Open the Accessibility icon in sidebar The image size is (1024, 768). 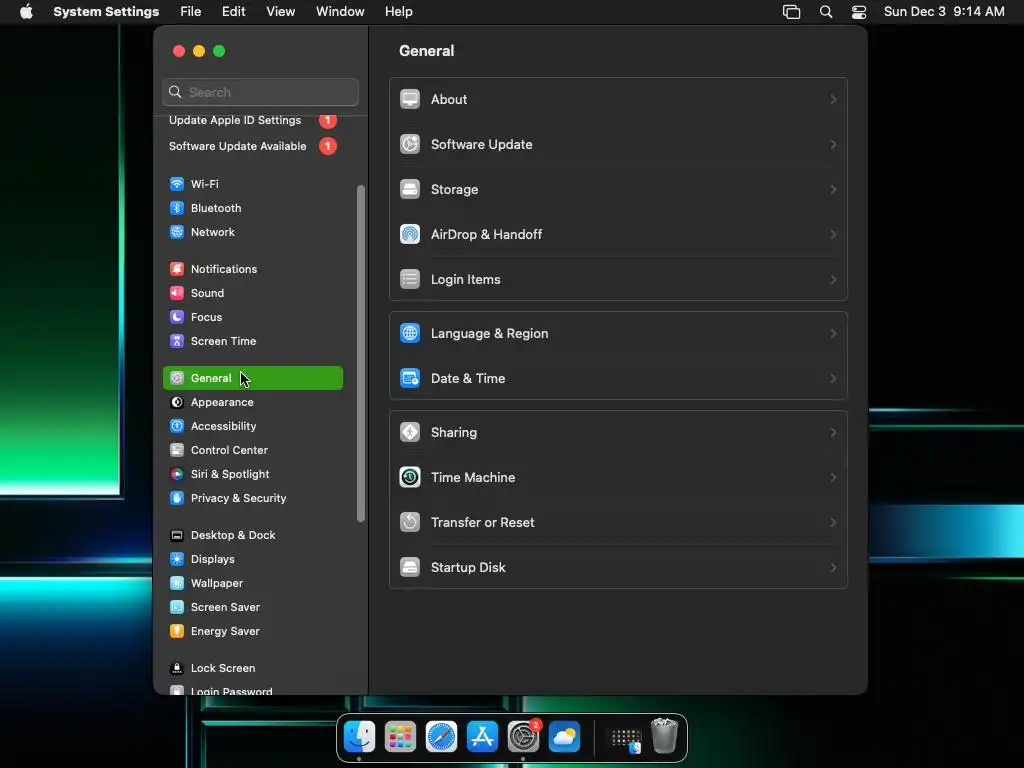[x=176, y=426]
